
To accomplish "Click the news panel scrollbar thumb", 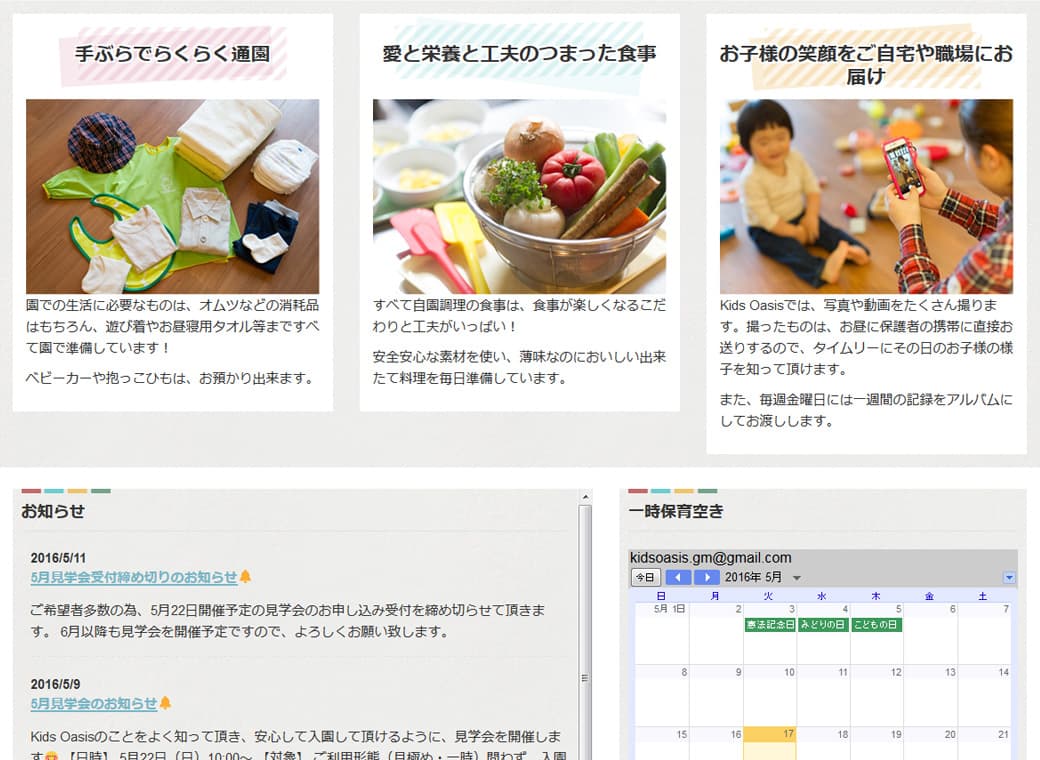I will [x=584, y=632].
